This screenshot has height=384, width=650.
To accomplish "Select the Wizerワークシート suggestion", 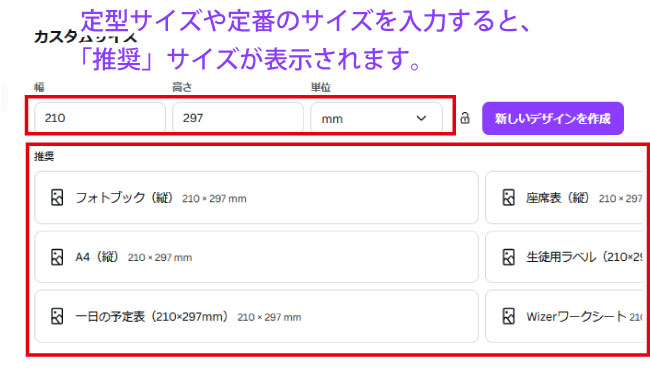I will tap(565, 316).
